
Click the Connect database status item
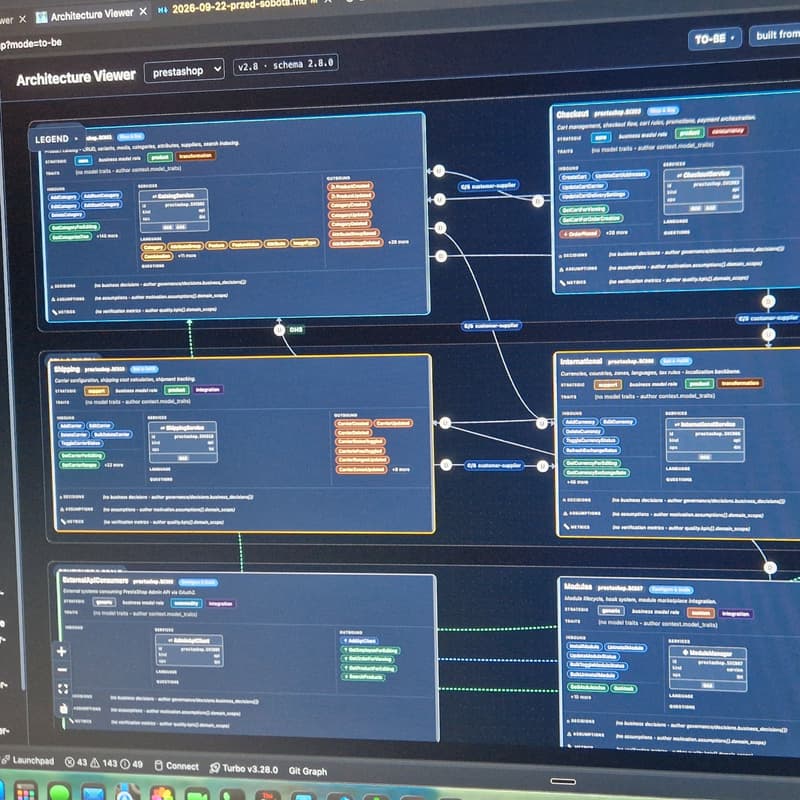pyautogui.click(x=177, y=766)
